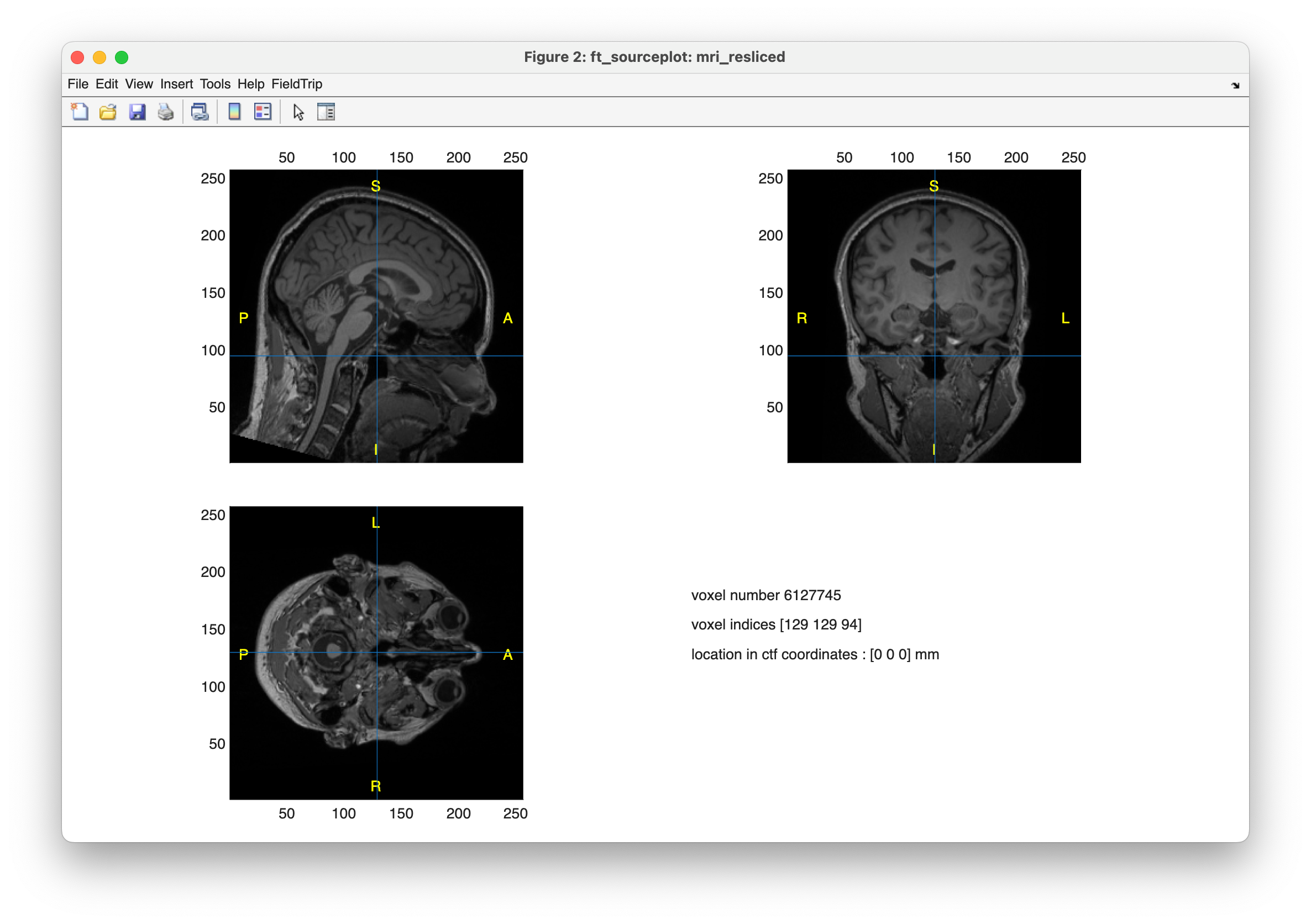This screenshot has height=924, width=1311.
Task: Click the Link Plot toolbar icon
Action: [200, 112]
